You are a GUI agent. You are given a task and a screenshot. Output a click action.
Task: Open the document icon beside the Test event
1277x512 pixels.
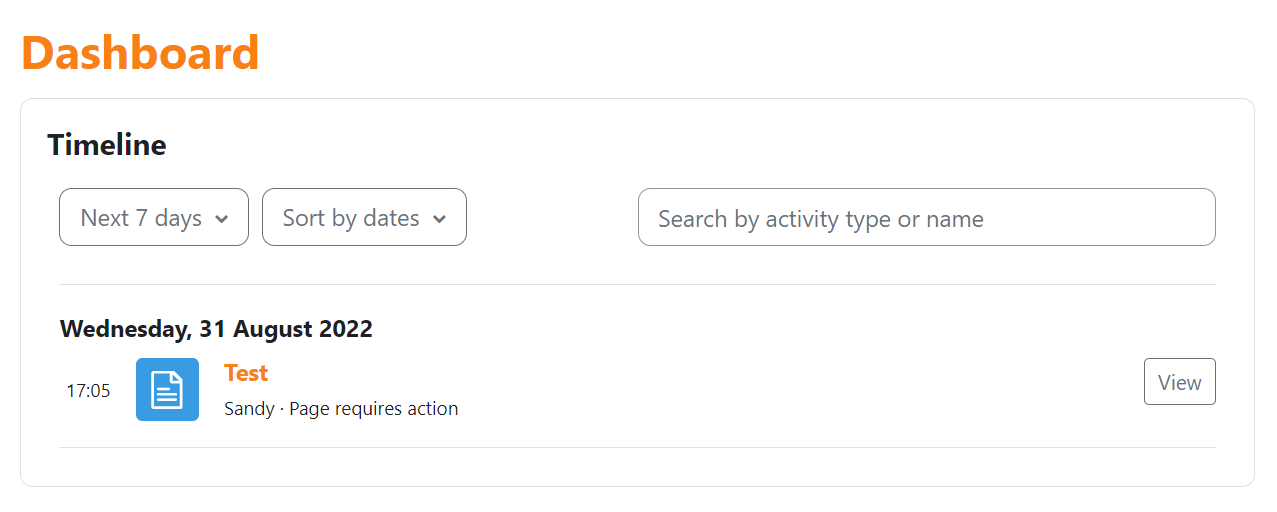click(167, 389)
